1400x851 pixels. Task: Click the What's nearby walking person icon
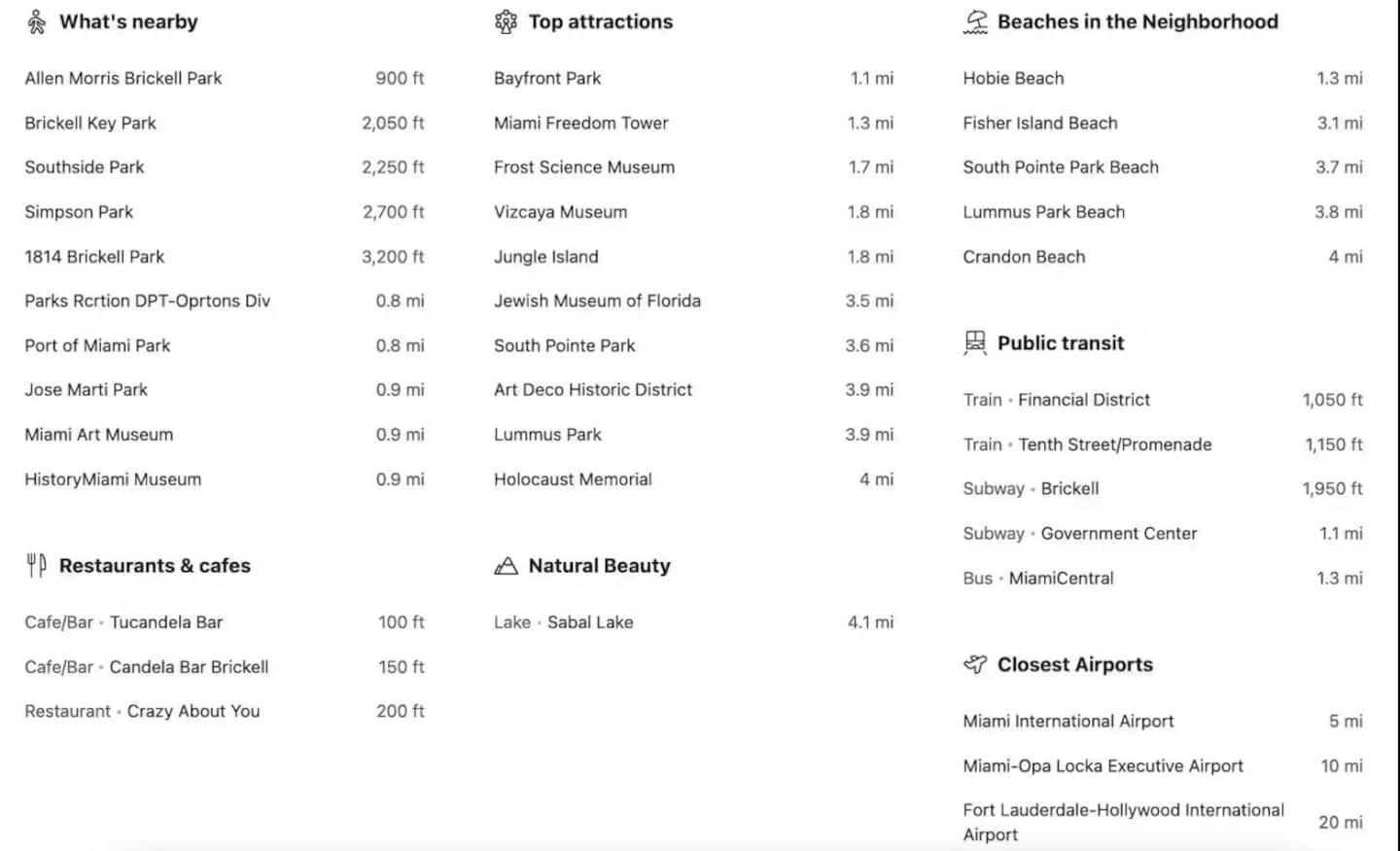[36, 21]
